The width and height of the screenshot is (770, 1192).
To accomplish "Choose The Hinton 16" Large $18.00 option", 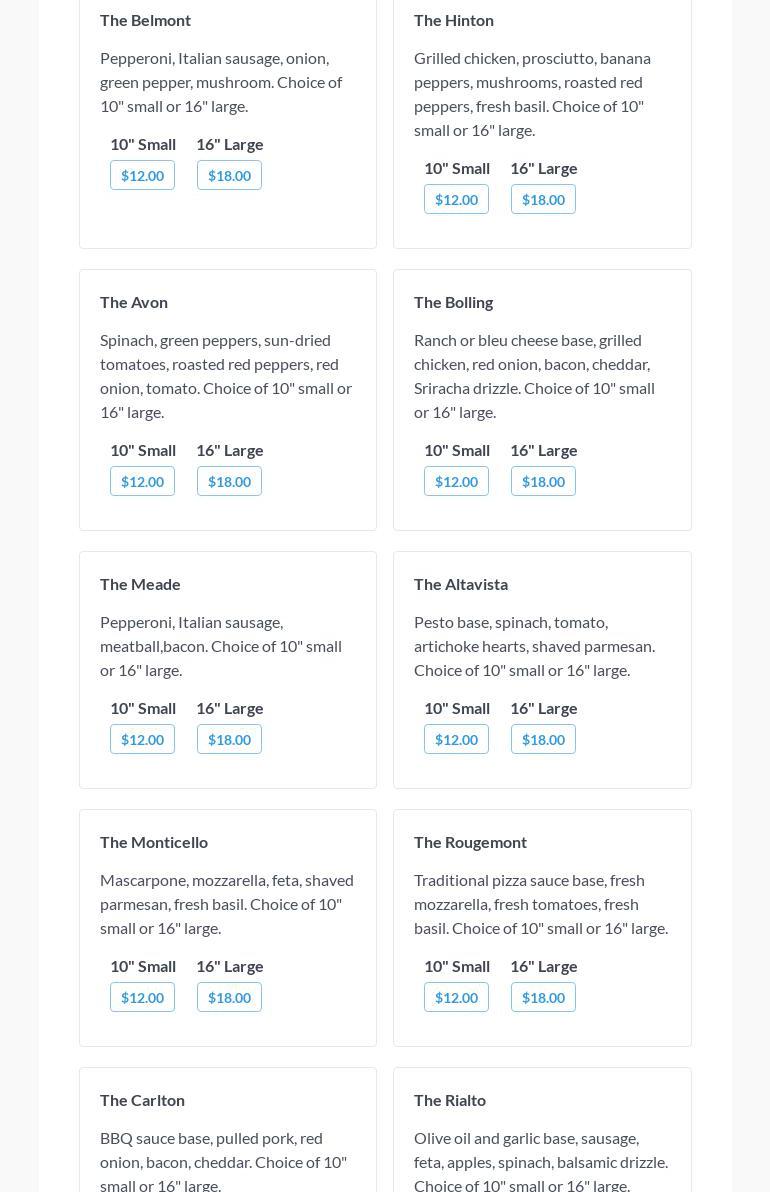I will coord(543,200).
